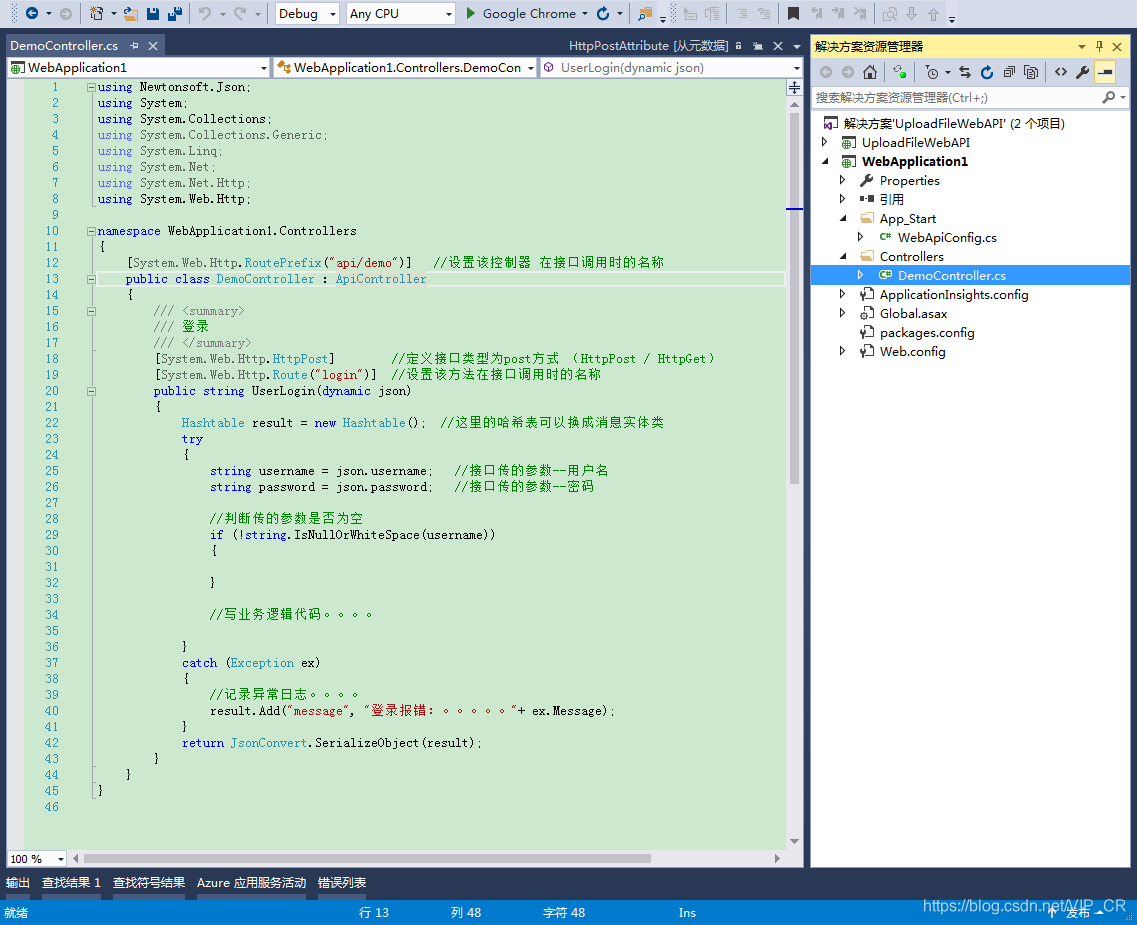Click the Show All Files icon
Screen dimensions: 1137x925
click(x=1030, y=72)
